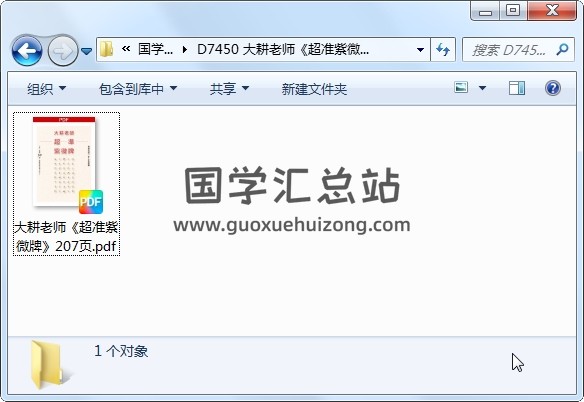This screenshot has height=402, width=584.
Task: Toggle the preview pane icon
Action: (517, 88)
